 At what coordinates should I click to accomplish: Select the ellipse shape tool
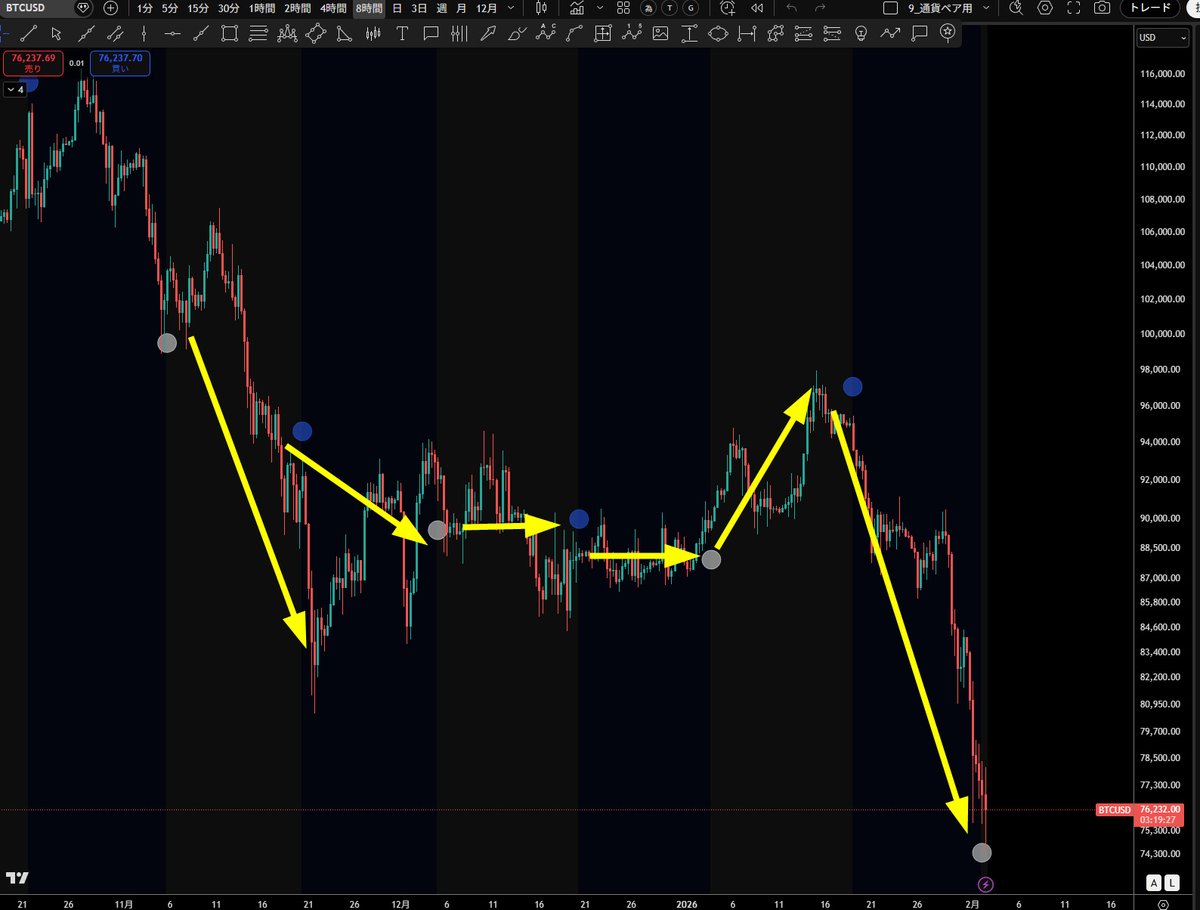click(718, 34)
